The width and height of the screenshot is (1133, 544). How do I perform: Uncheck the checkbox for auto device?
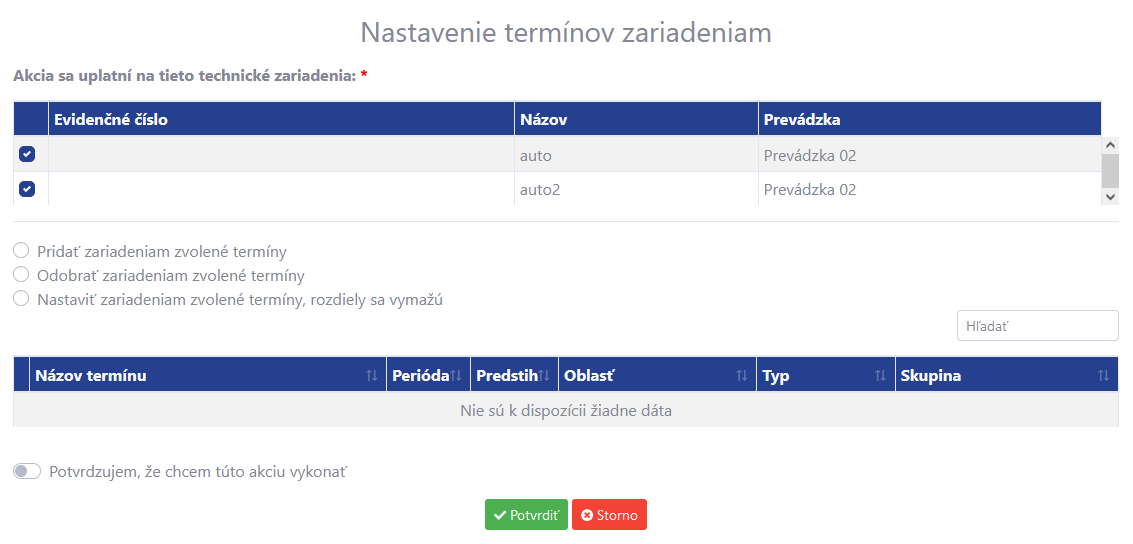pyautogui.click(x=27, y=154)
